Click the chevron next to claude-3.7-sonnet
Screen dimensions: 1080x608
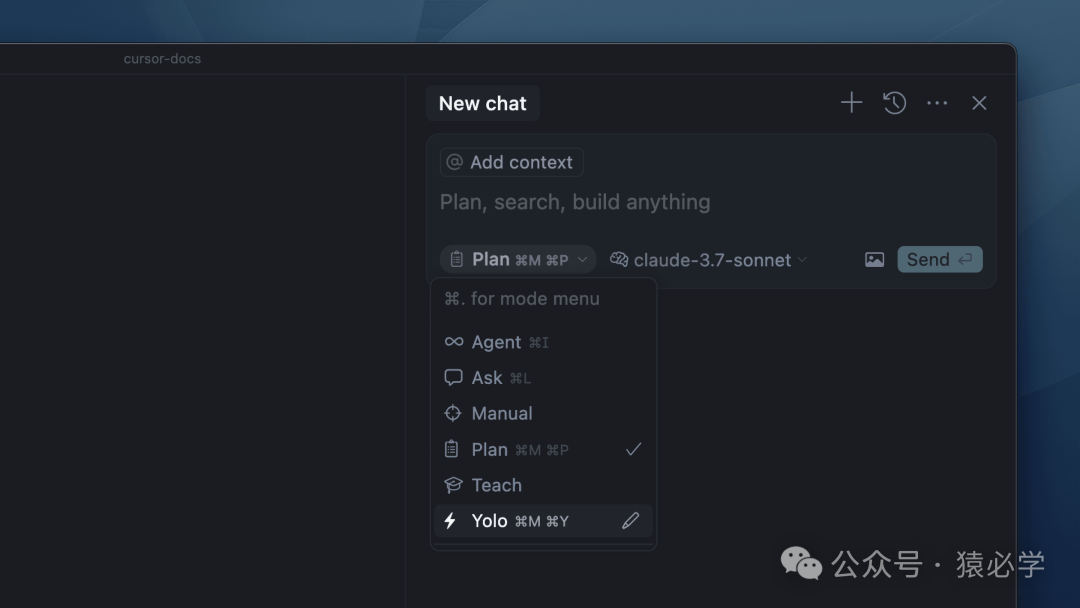[802, 261]
